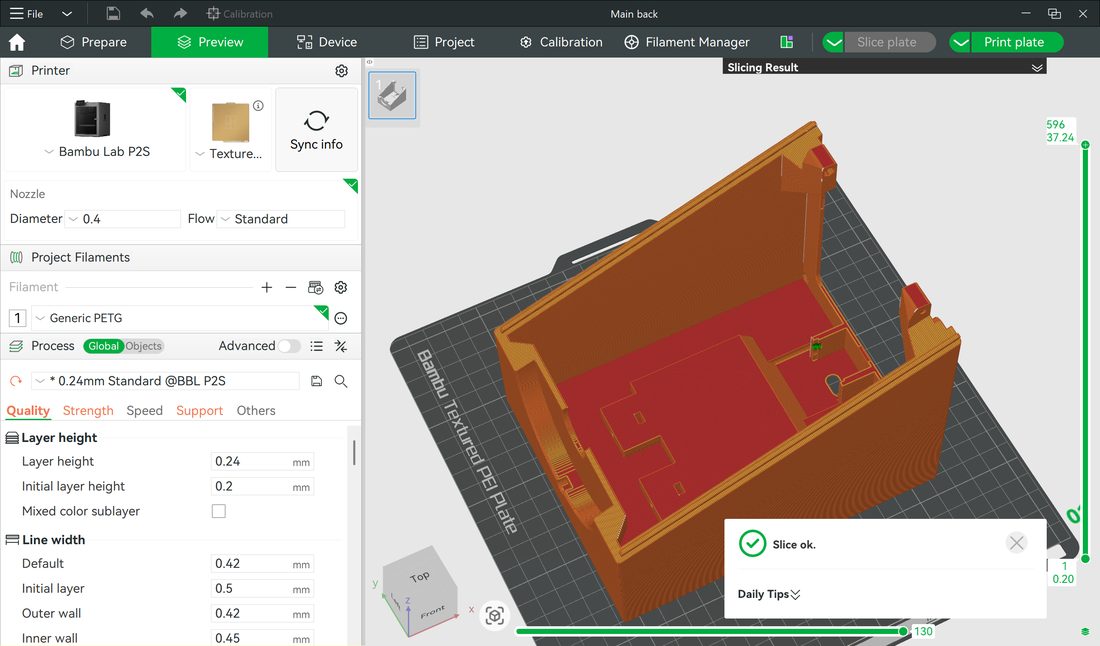Image resolution: width=1100 pixels, height=646 pixels.
Task: Expand the Slicing Result panel
Action: (x=1037, y=67)
